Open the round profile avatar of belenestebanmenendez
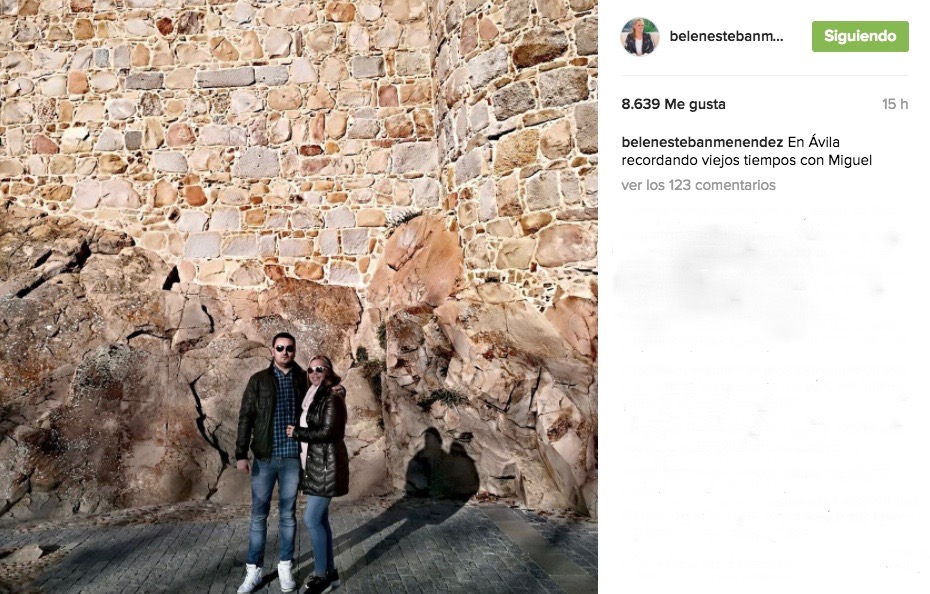Screen dimensions: 930x594 click(x=640, y=36)
